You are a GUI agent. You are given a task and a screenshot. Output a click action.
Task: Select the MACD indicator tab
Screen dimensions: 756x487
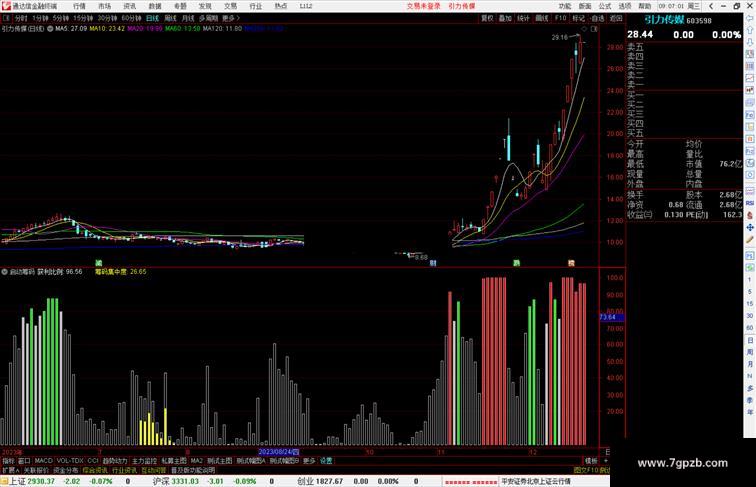click(x=43, y=461)
